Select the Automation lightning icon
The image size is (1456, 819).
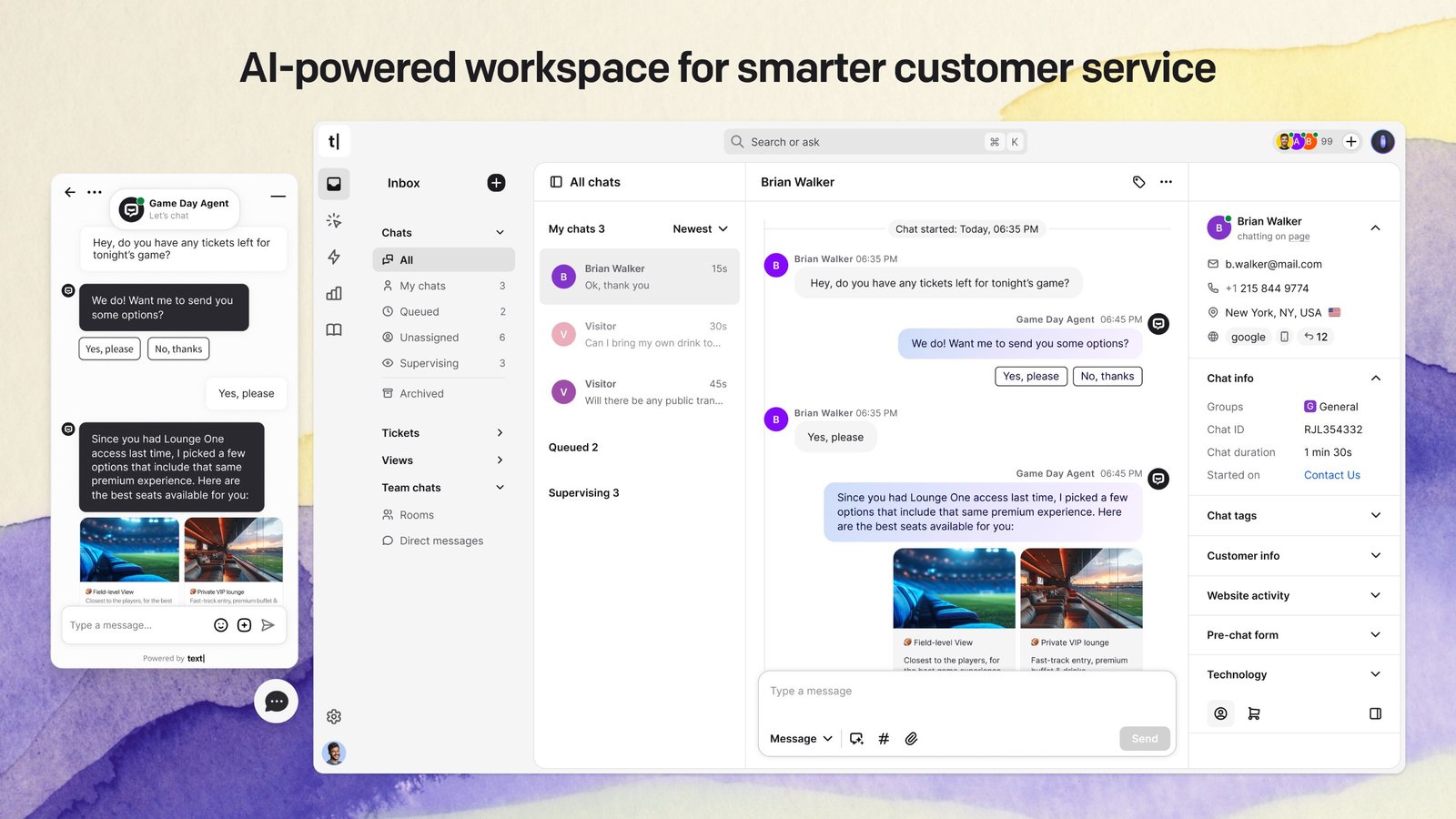(334, 257)
